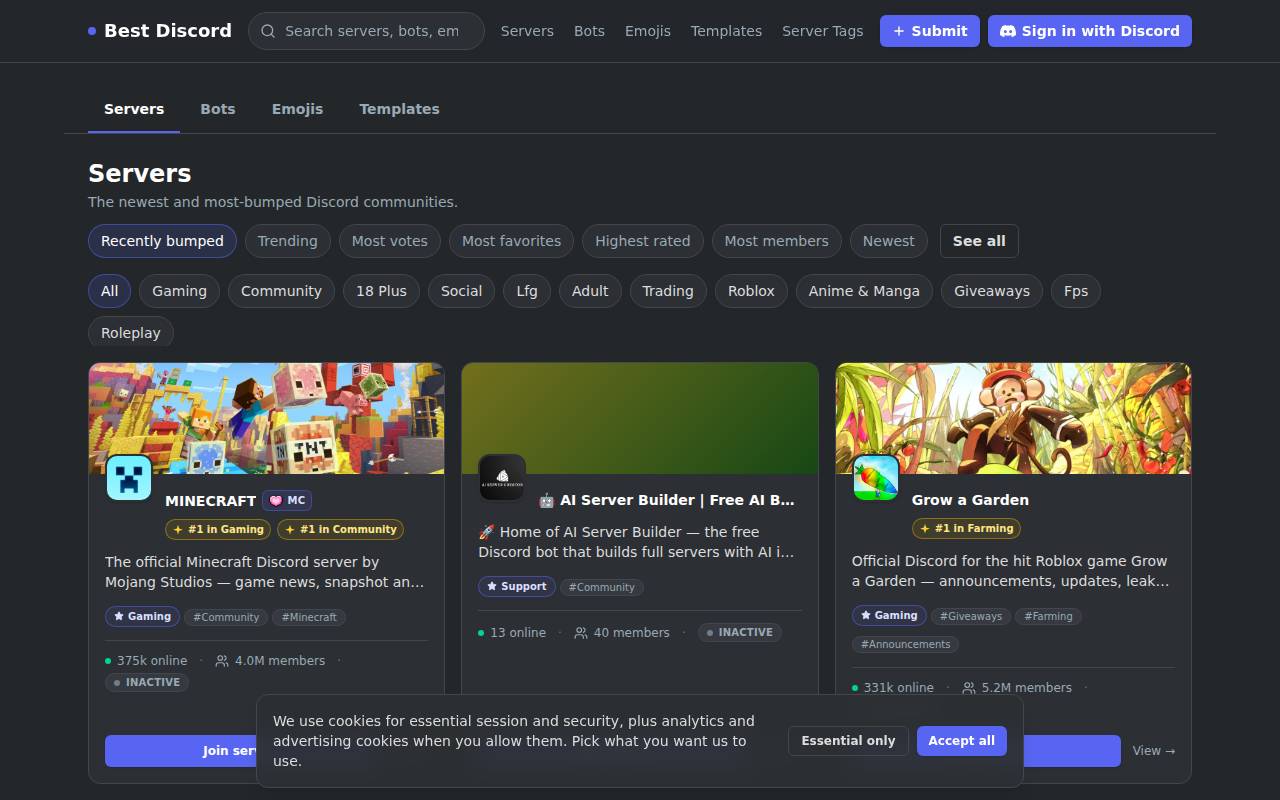Switch to the Bots tab
Screen dimensions: 1280x800
pyautogui.click(x=218, y=109)
